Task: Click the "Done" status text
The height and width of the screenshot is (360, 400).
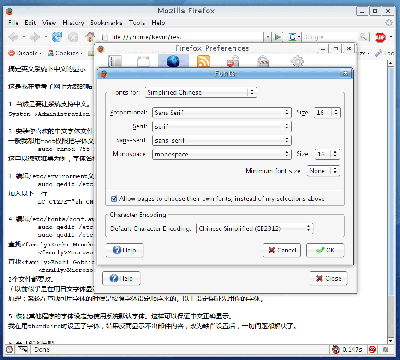Action: click(42, 349)
